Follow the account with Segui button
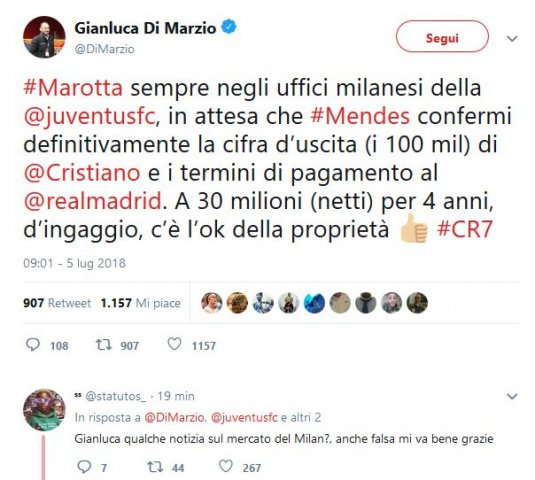535x480 pixels. click(442, 37)
